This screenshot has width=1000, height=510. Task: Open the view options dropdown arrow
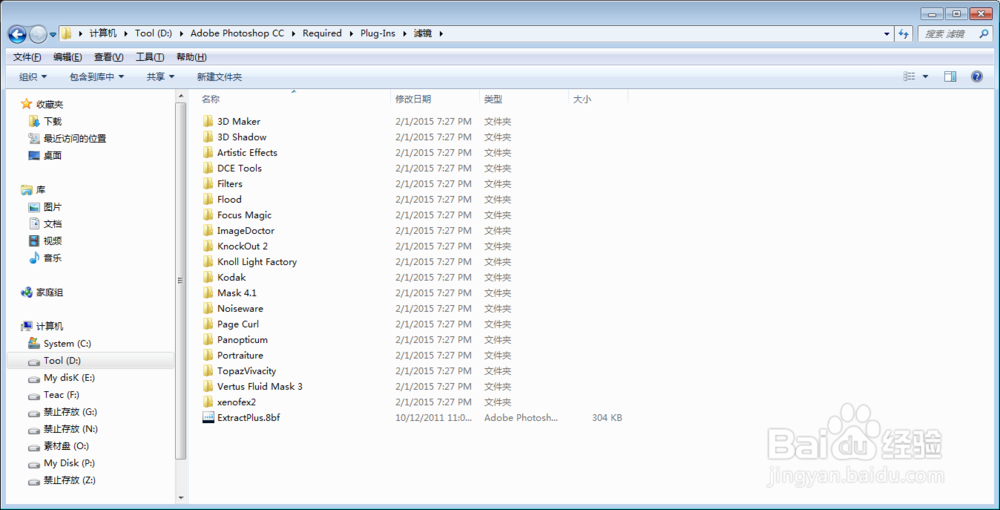(x=925, y=76)
